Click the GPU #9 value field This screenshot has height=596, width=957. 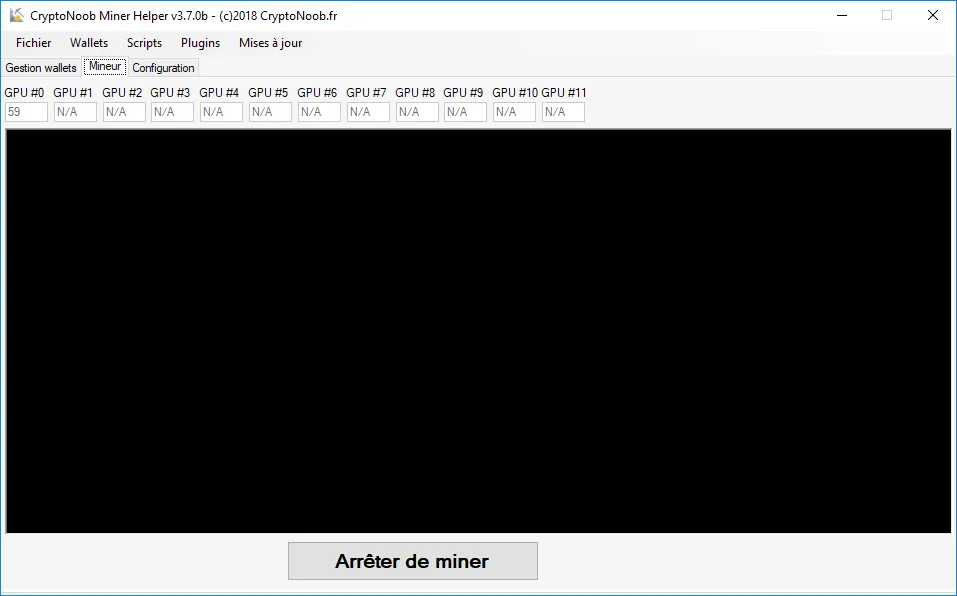pyautogui.click(x=465, y=112)
